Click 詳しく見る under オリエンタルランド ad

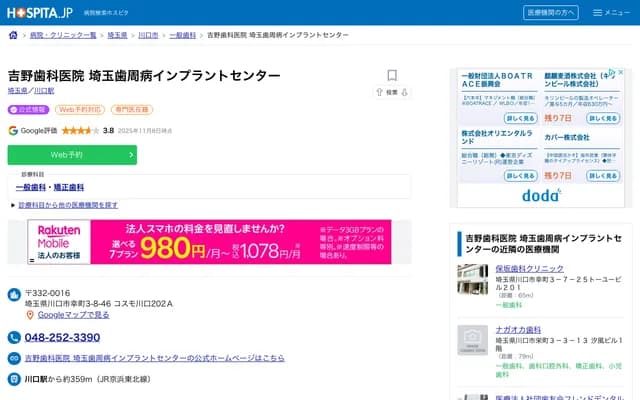pyautogui.click(x=520, y=176)
